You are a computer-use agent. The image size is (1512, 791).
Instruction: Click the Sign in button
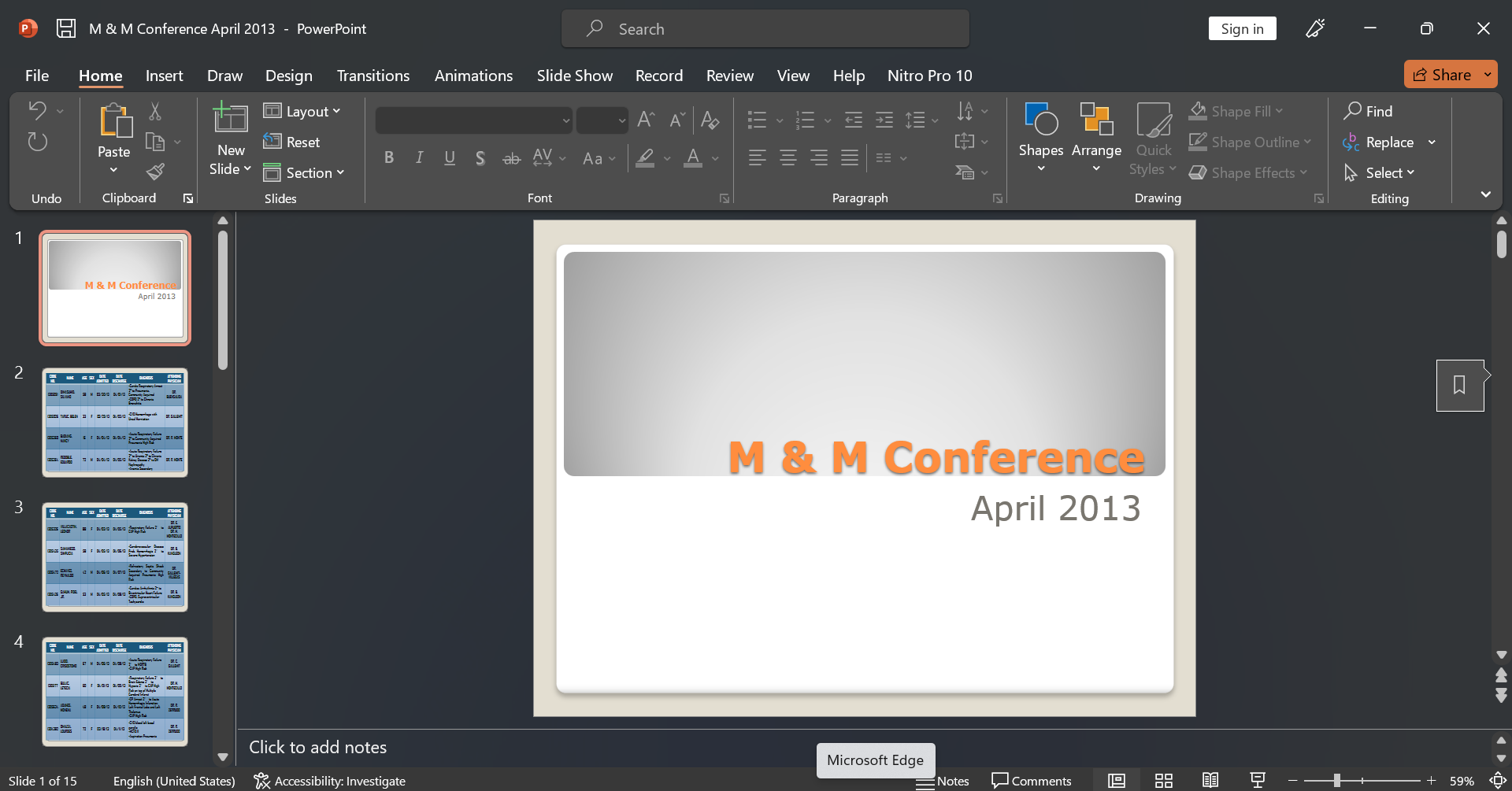[x=1242, y=29]
